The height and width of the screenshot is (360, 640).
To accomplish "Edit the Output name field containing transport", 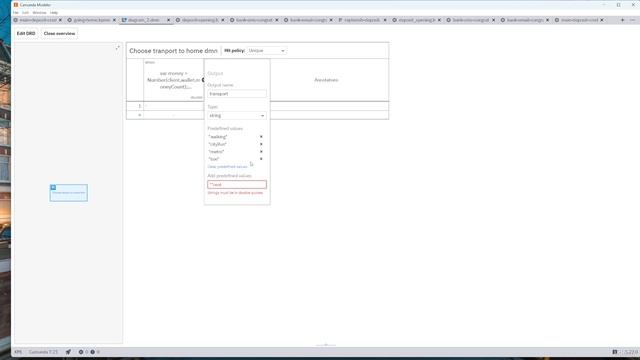I will tap(237, 94).
